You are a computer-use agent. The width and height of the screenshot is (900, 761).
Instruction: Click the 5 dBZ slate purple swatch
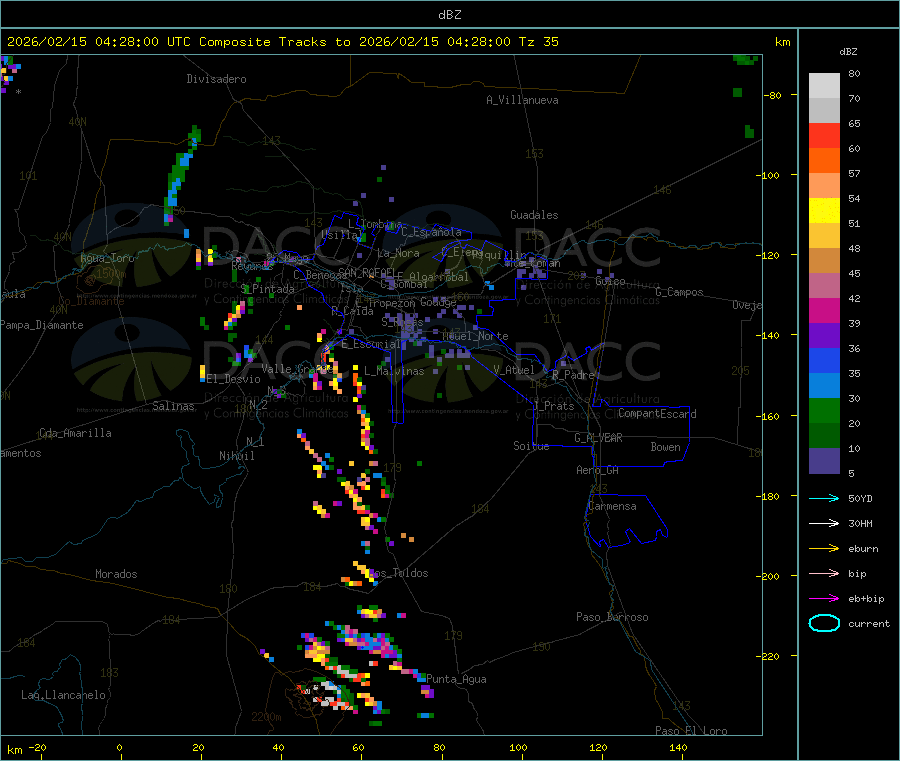(x=824, y=461)
